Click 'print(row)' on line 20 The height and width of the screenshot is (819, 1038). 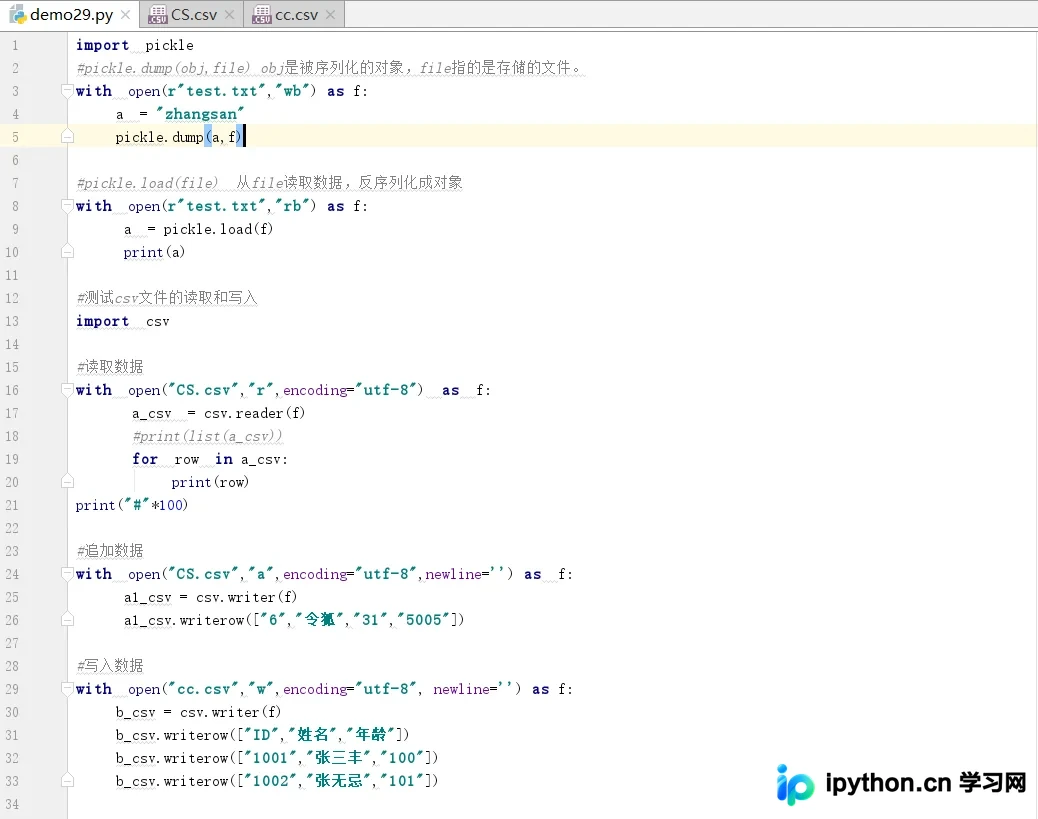tap(210, 482)
